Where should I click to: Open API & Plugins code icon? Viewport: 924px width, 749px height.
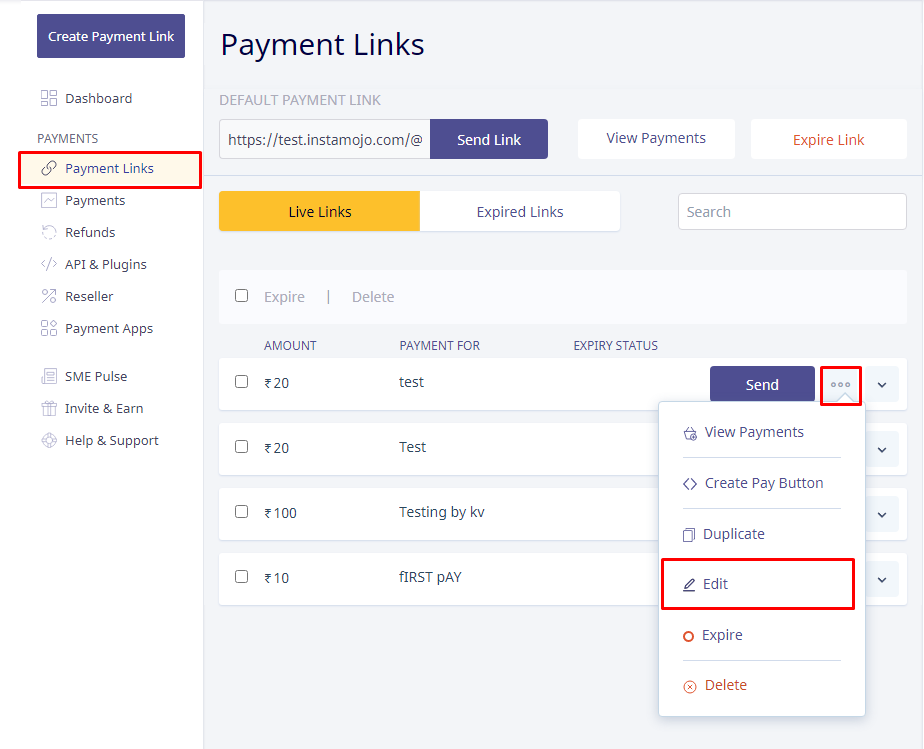[48, 264]
